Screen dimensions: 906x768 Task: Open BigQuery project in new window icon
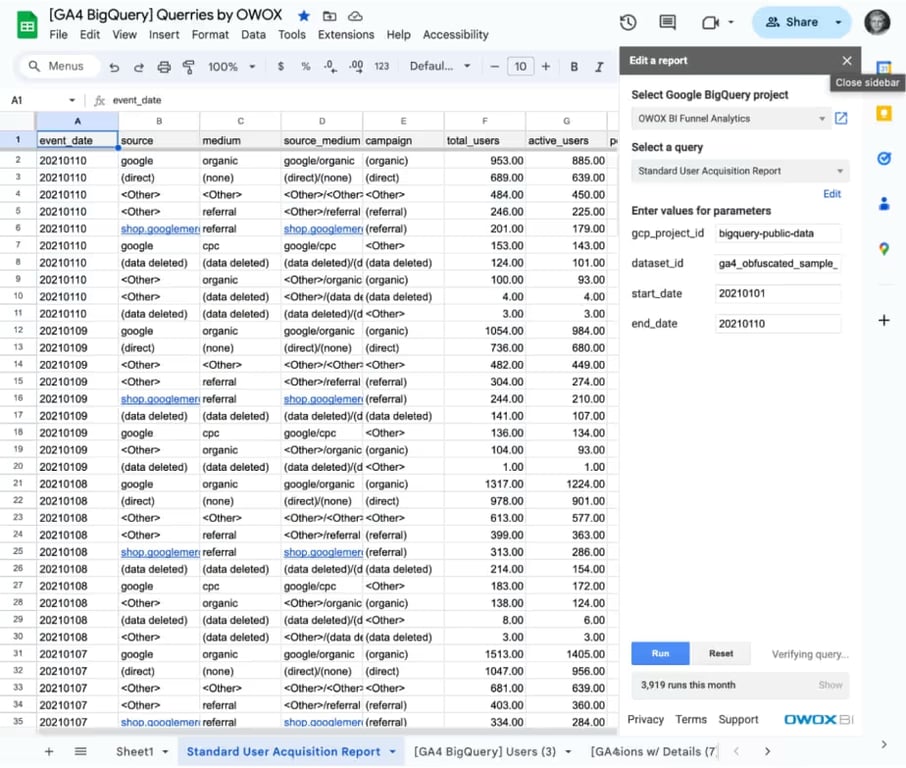pyautogui.click(x=841, y=118)
